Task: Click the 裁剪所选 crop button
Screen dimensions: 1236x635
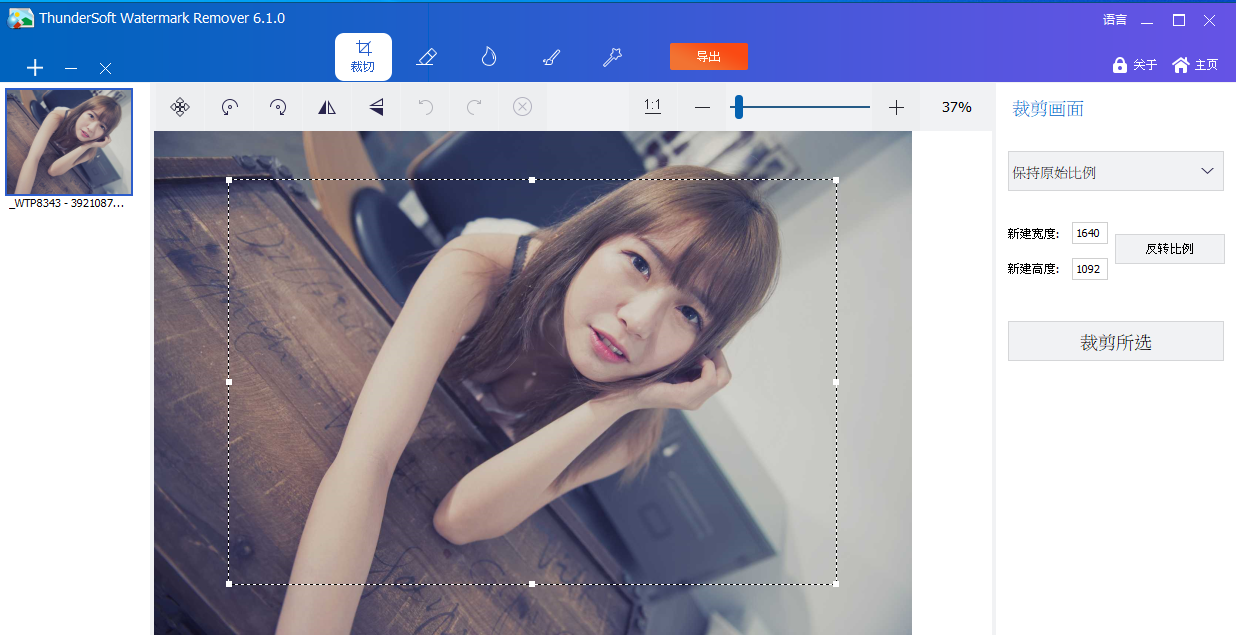Action: (x=1116, y=341)
